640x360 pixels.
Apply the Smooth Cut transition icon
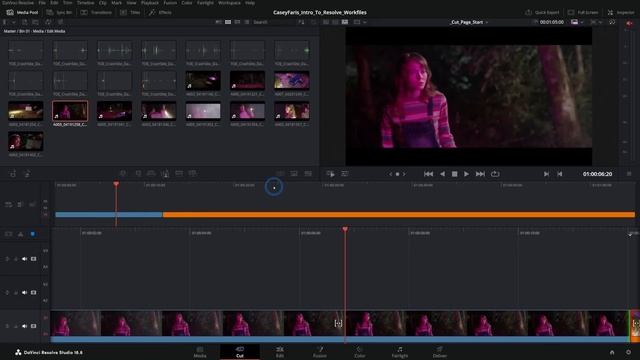click(x=308, y=174)
